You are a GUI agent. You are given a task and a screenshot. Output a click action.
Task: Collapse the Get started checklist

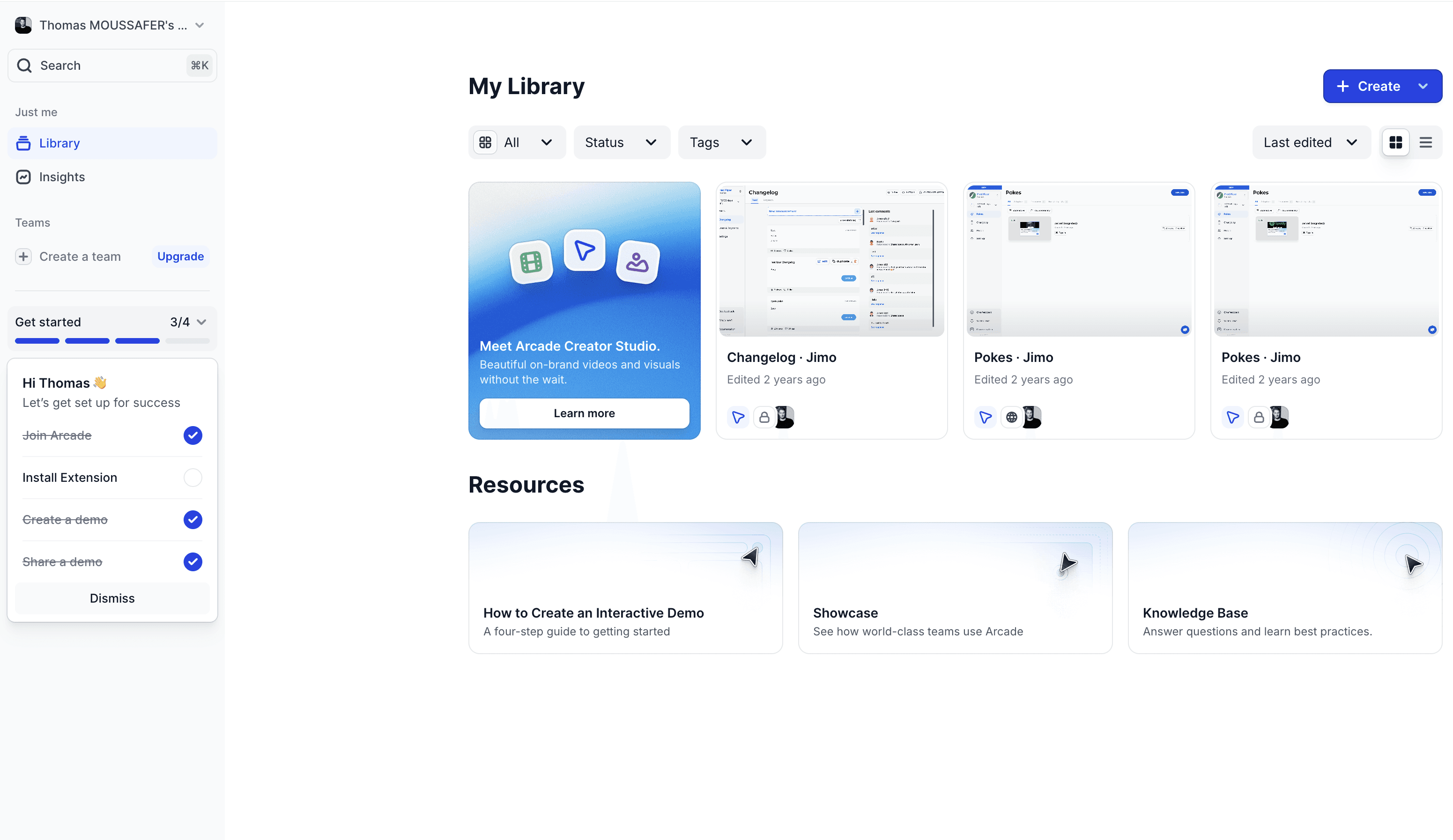pyautogui.click(x=202, y=322)
